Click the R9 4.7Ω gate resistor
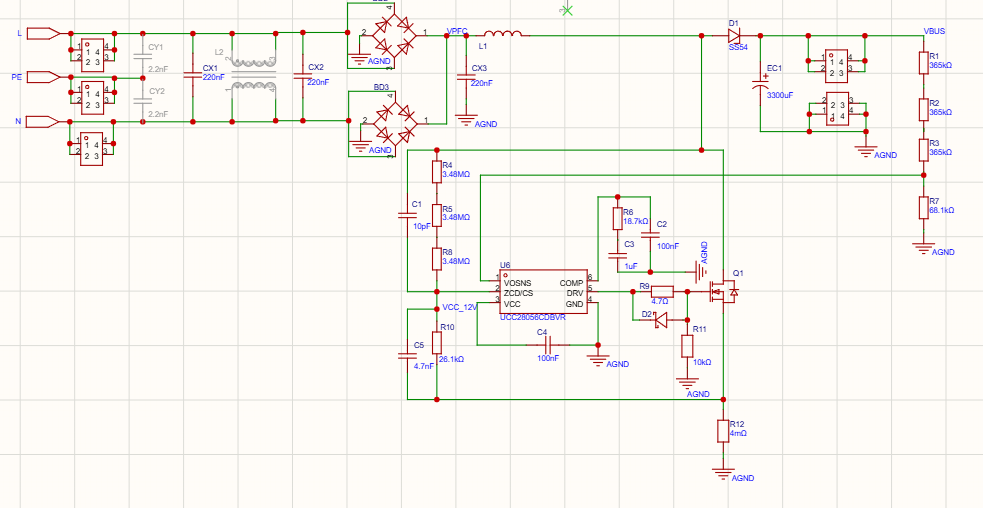This screenshot has width=983, height=508. 662,292
